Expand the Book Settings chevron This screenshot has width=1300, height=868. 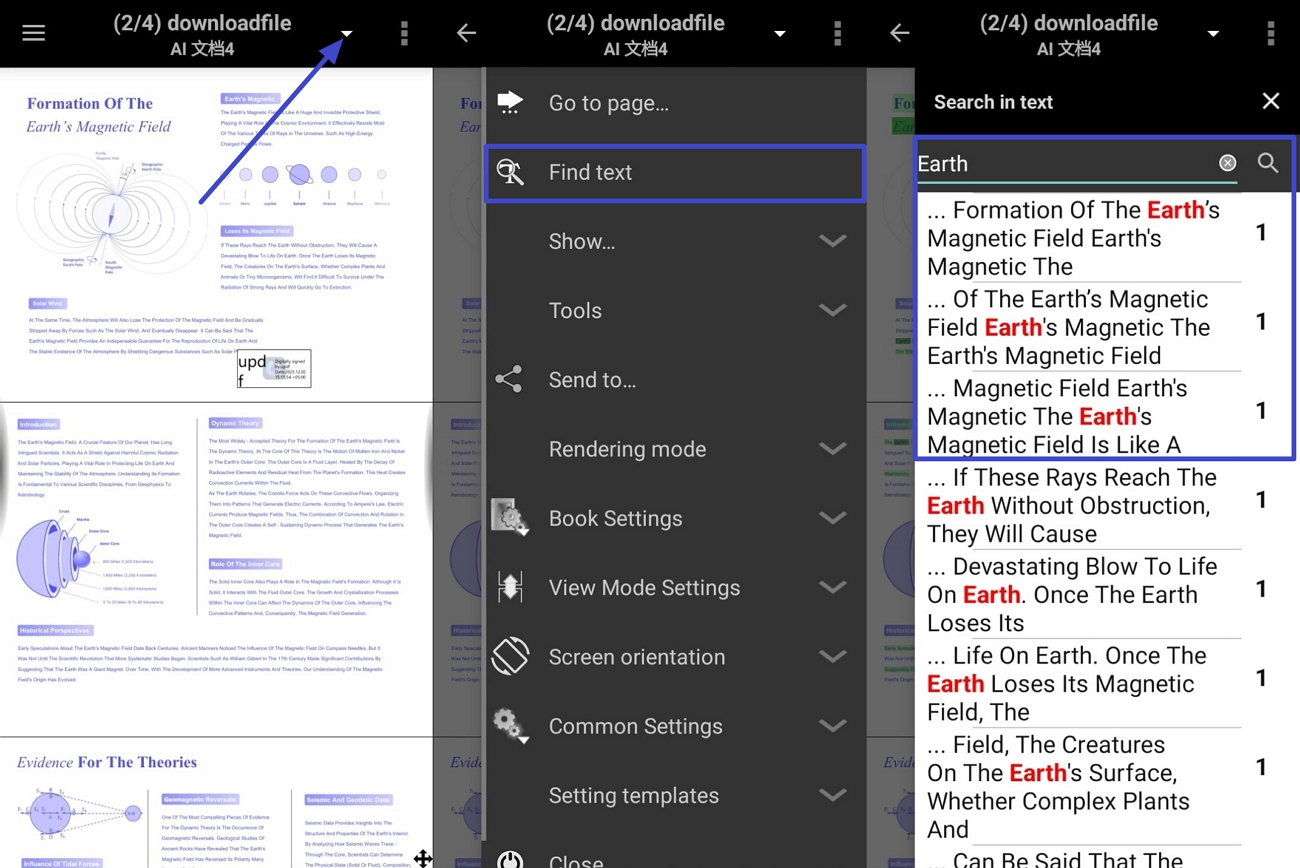[833, 518]
